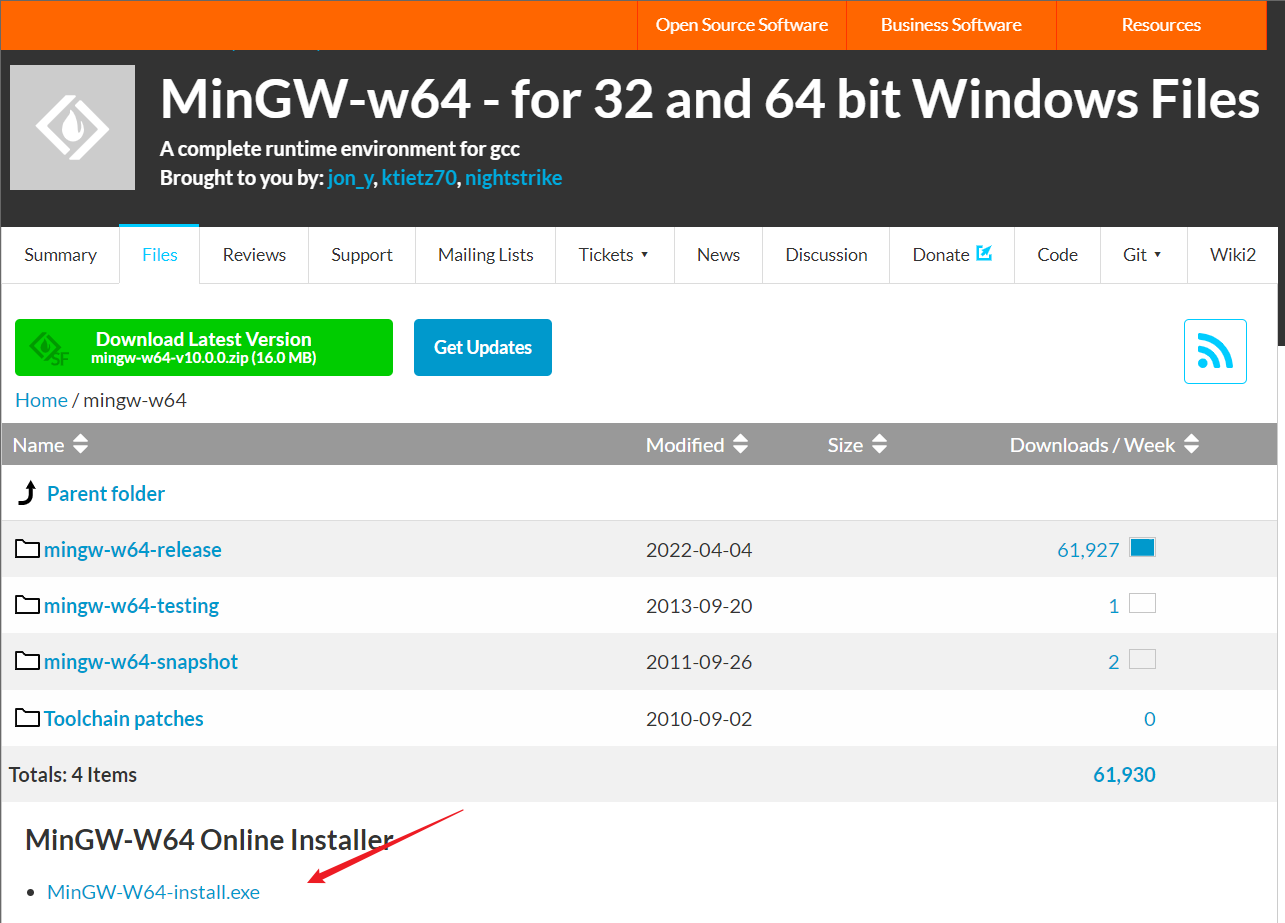The width and height of the screenshot is (1285, 923).
Task: Open the Toolchain patches folder link
Action: click(124, 718)
